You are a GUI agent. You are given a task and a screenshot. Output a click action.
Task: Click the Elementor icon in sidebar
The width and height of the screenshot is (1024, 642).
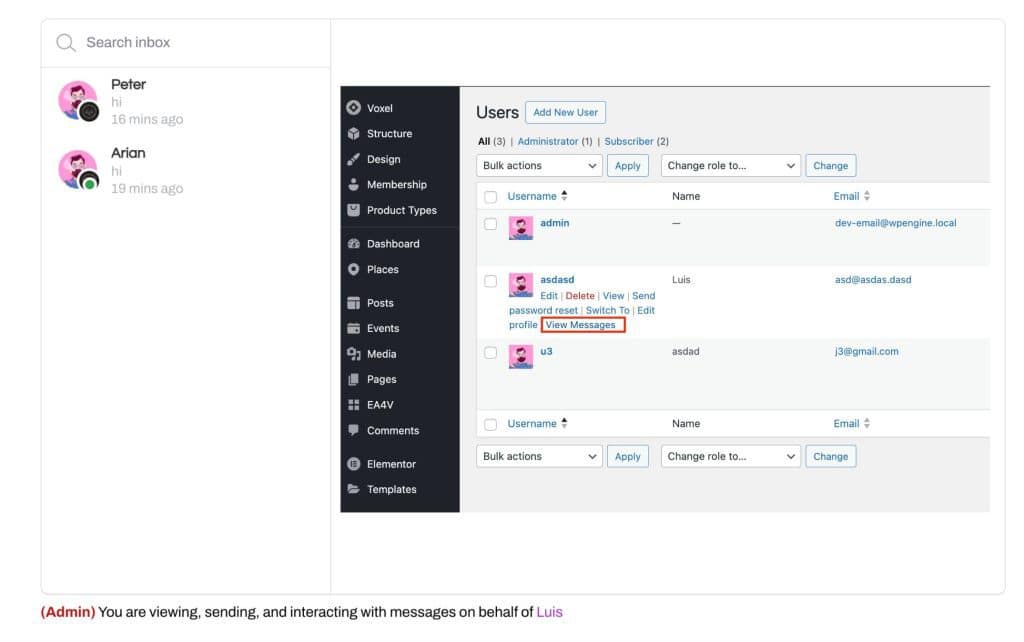point(353,464)
